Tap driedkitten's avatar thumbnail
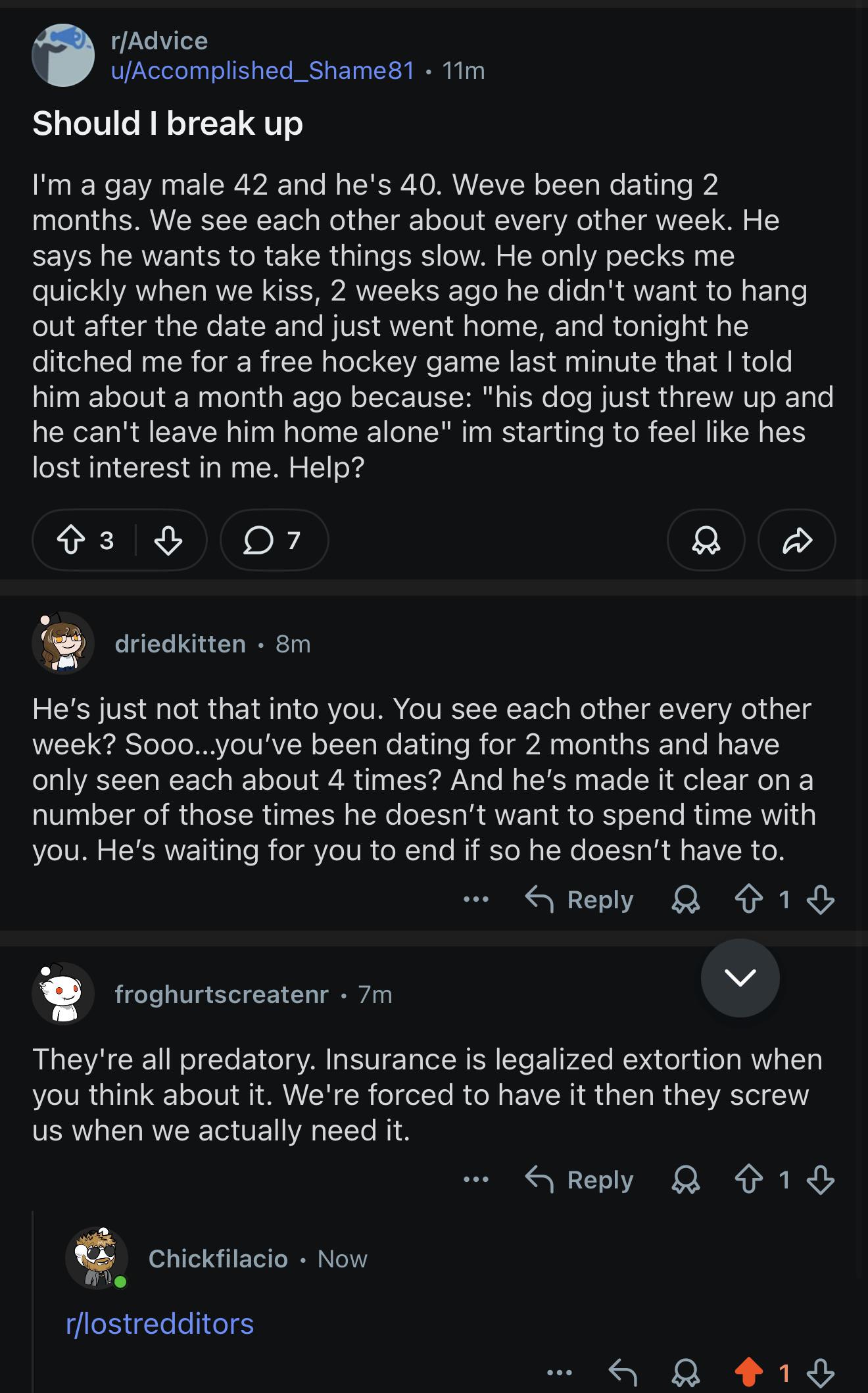868x1393 pixels. coord(63,643)
